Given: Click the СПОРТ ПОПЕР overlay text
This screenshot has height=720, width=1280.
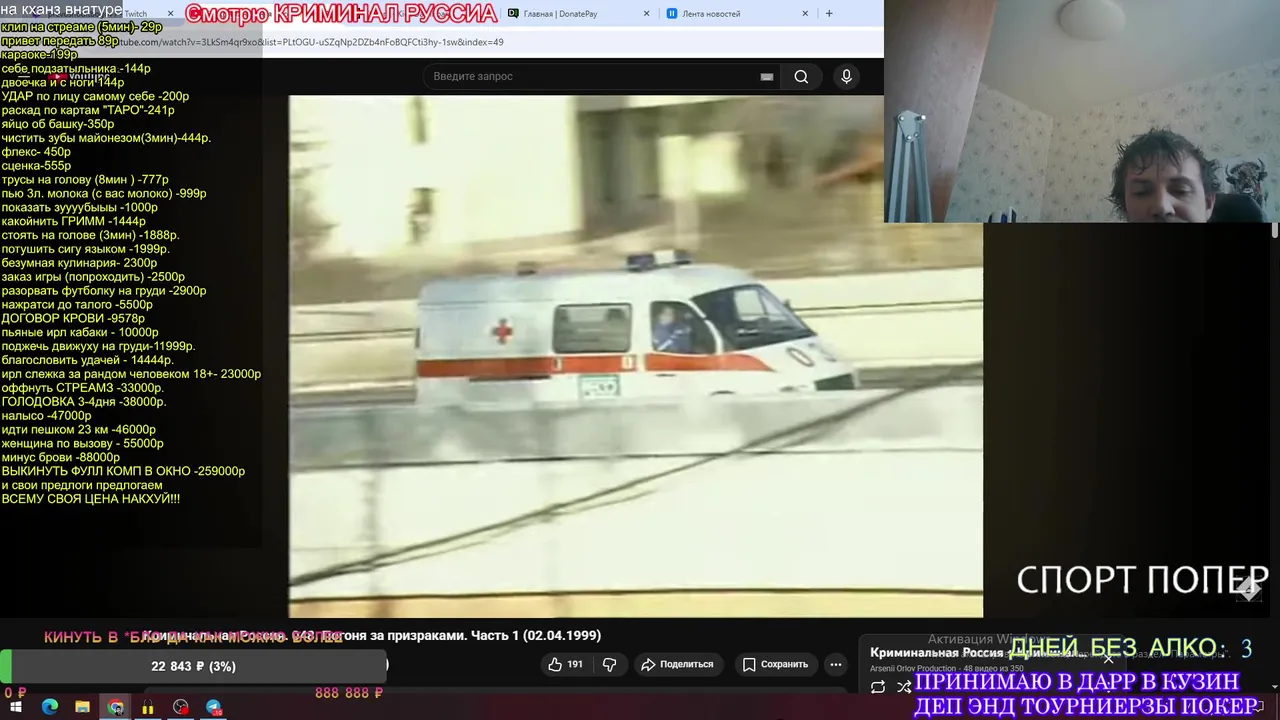Looking at the screenshot, I should click(x=1143, y=580).
